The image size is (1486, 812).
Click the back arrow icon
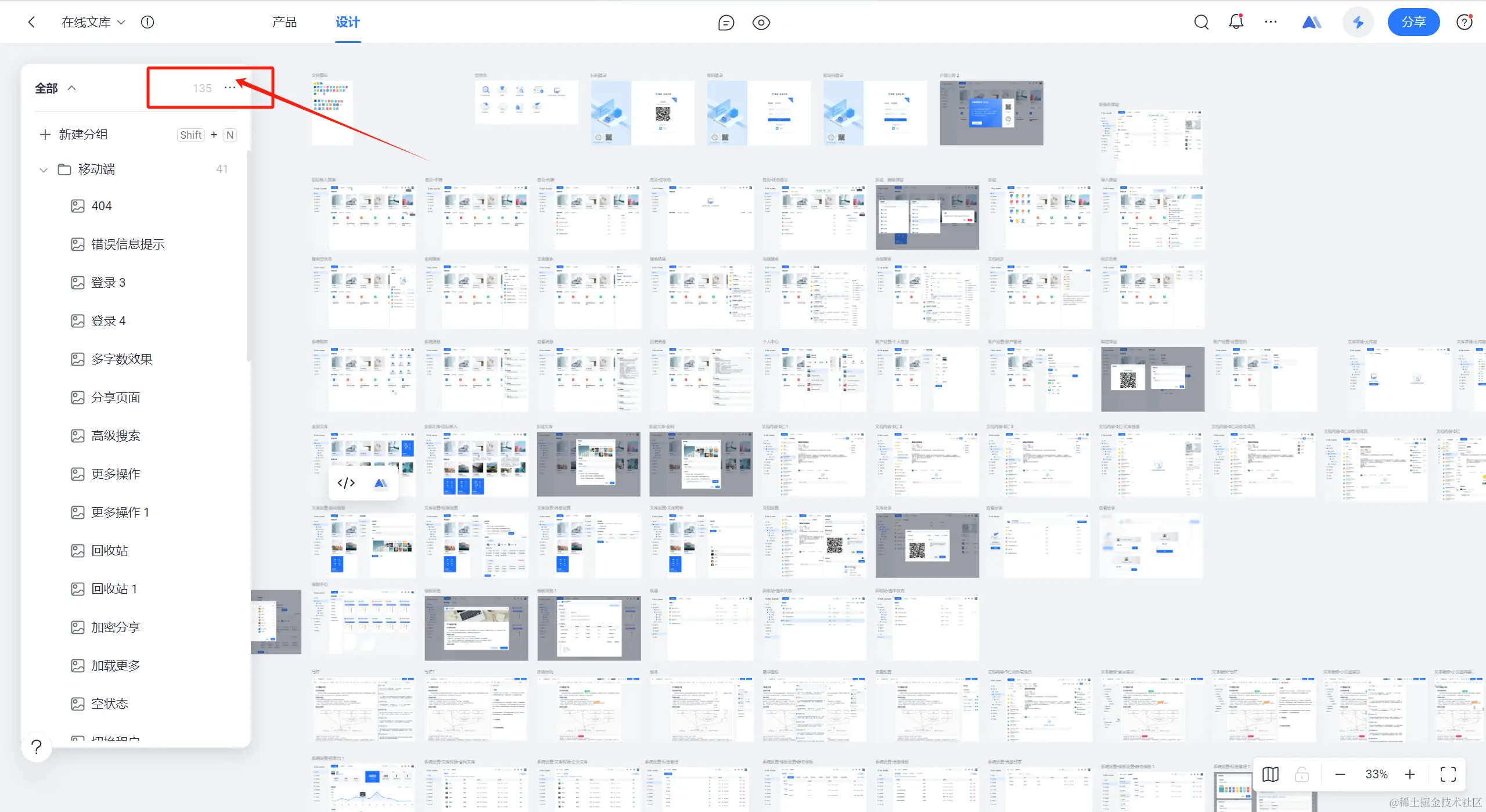(x=32, y=22)
